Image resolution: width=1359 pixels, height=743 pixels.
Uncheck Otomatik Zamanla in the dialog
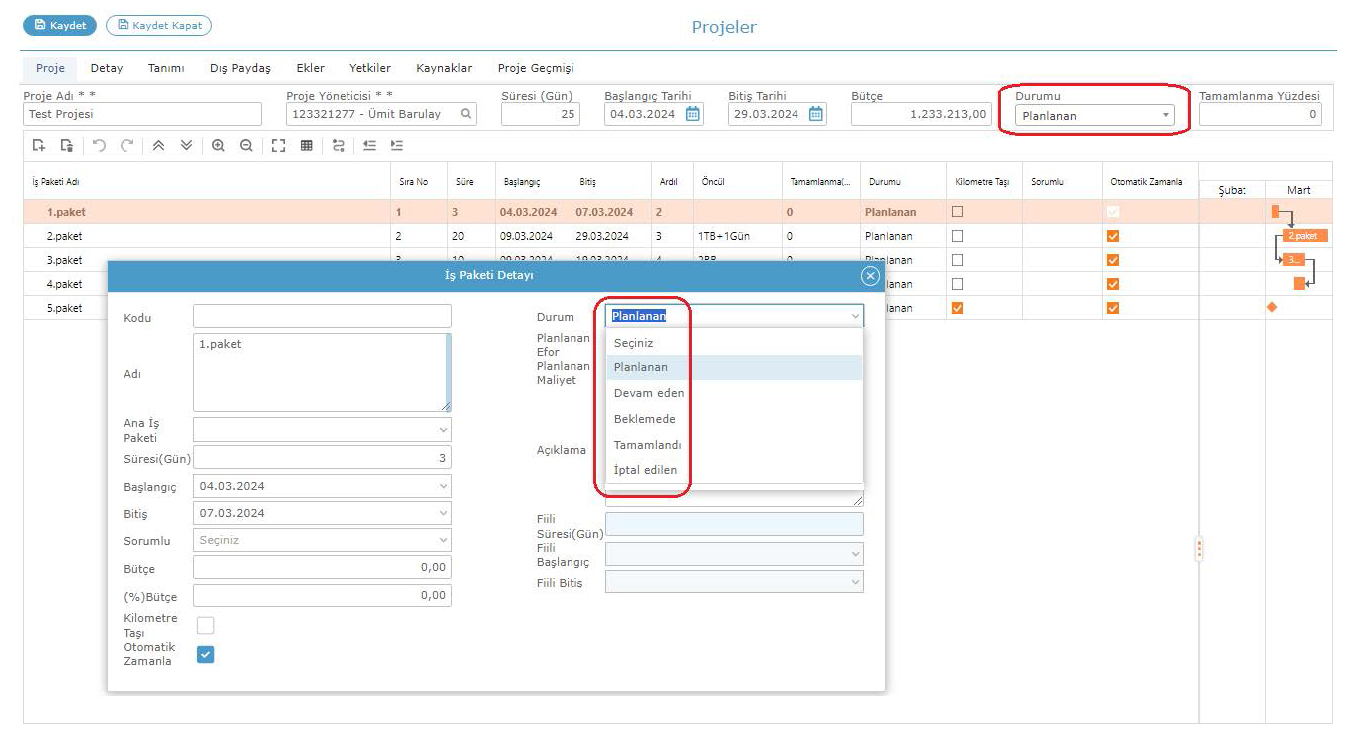click(x=205, y=655)
